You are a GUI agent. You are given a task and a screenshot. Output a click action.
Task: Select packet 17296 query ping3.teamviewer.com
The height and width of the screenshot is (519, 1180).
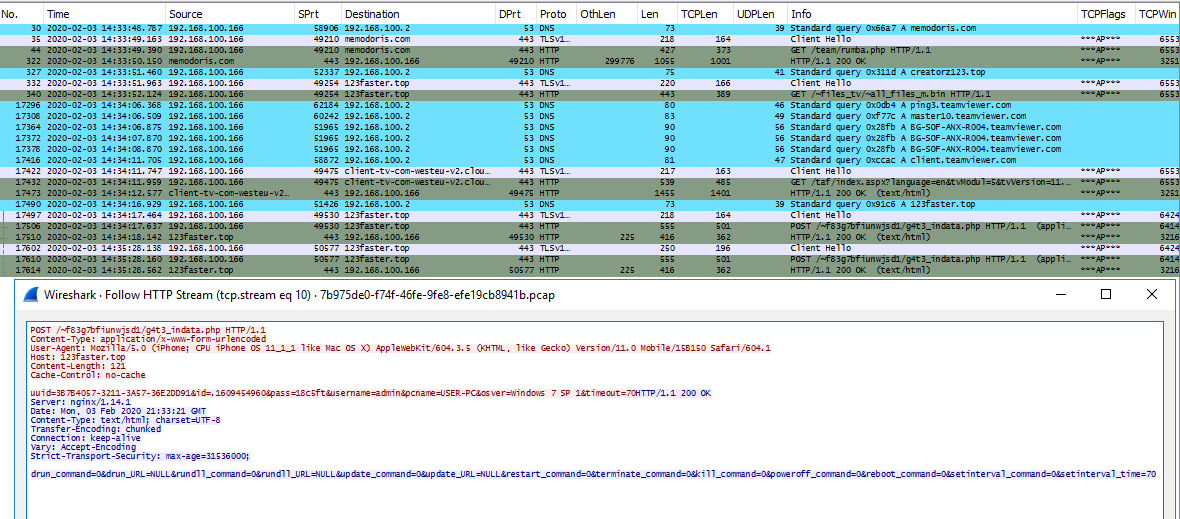click(590, 105)
